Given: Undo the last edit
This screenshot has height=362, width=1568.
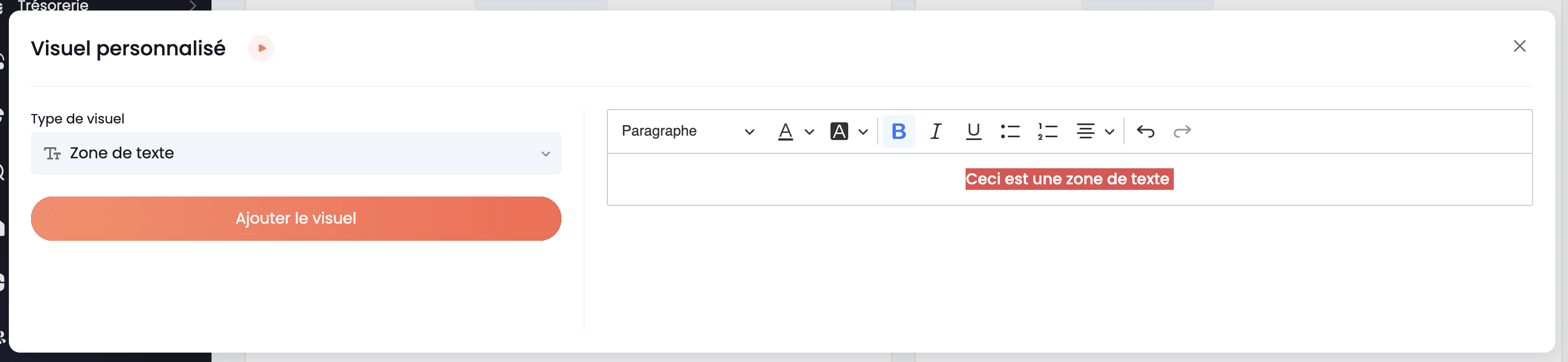Looking at the screenshot, I should (x=1145, y=131).
